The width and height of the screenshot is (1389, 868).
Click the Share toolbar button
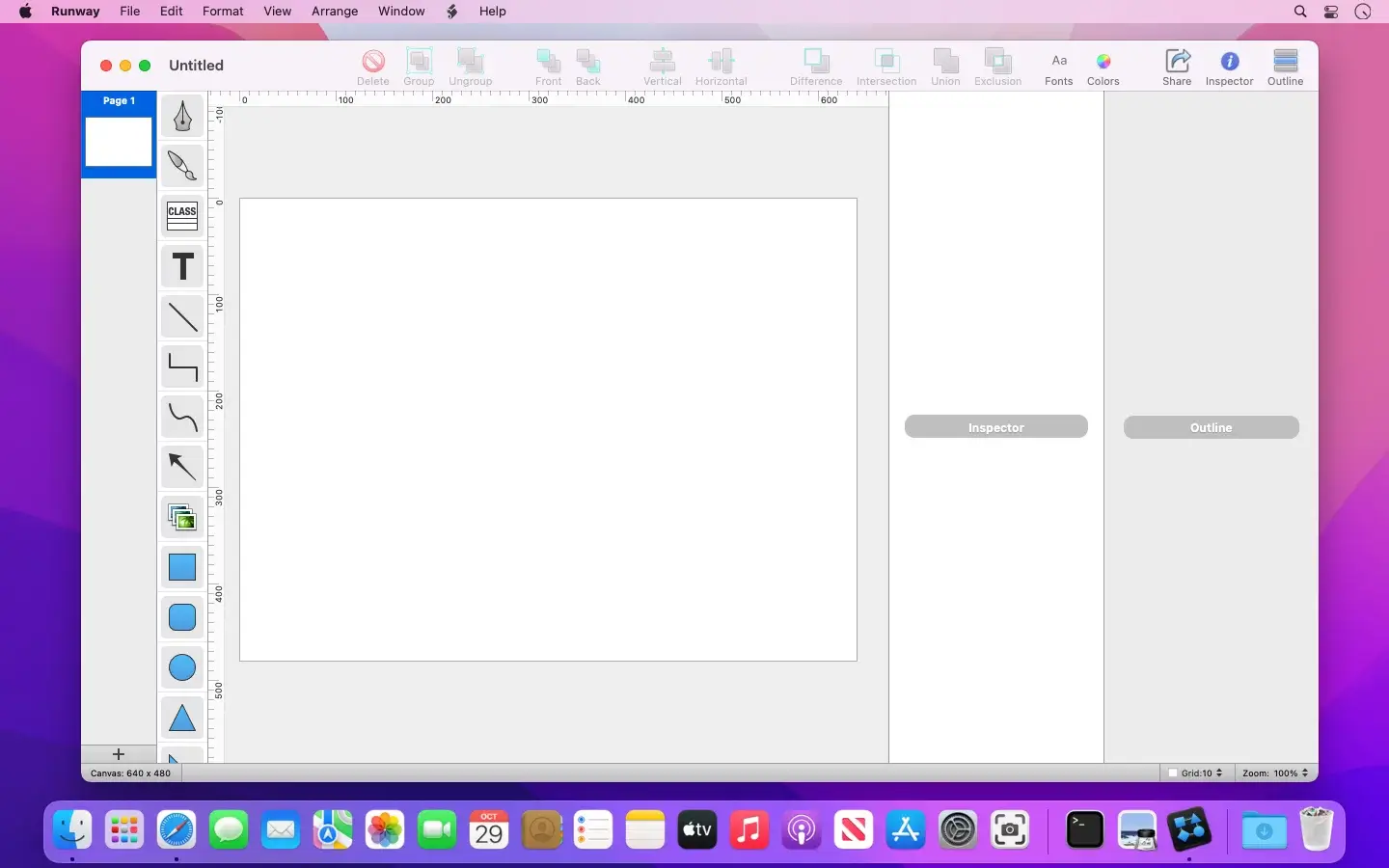1177,67
